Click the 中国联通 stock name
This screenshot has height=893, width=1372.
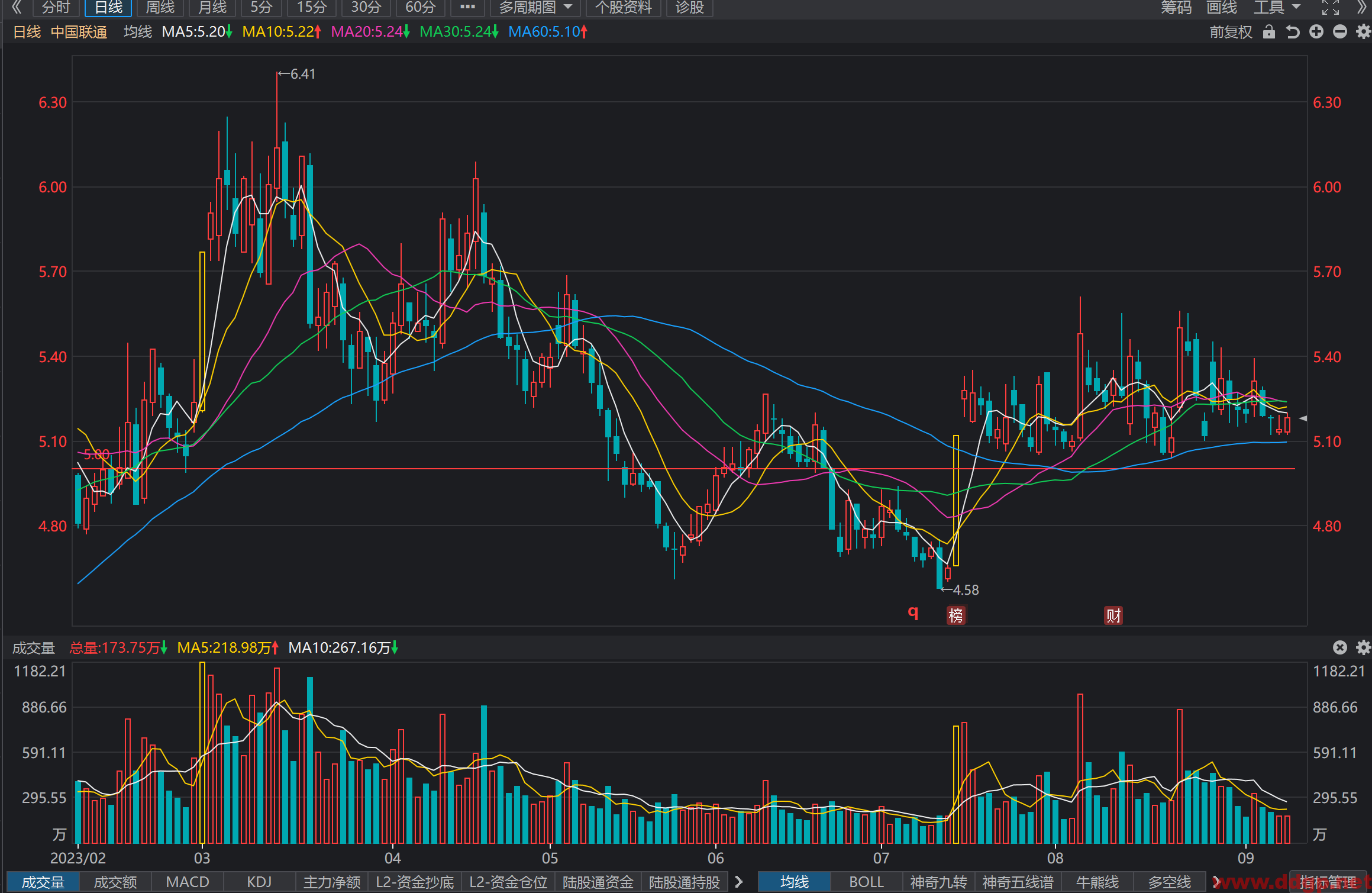coord(79,32)
